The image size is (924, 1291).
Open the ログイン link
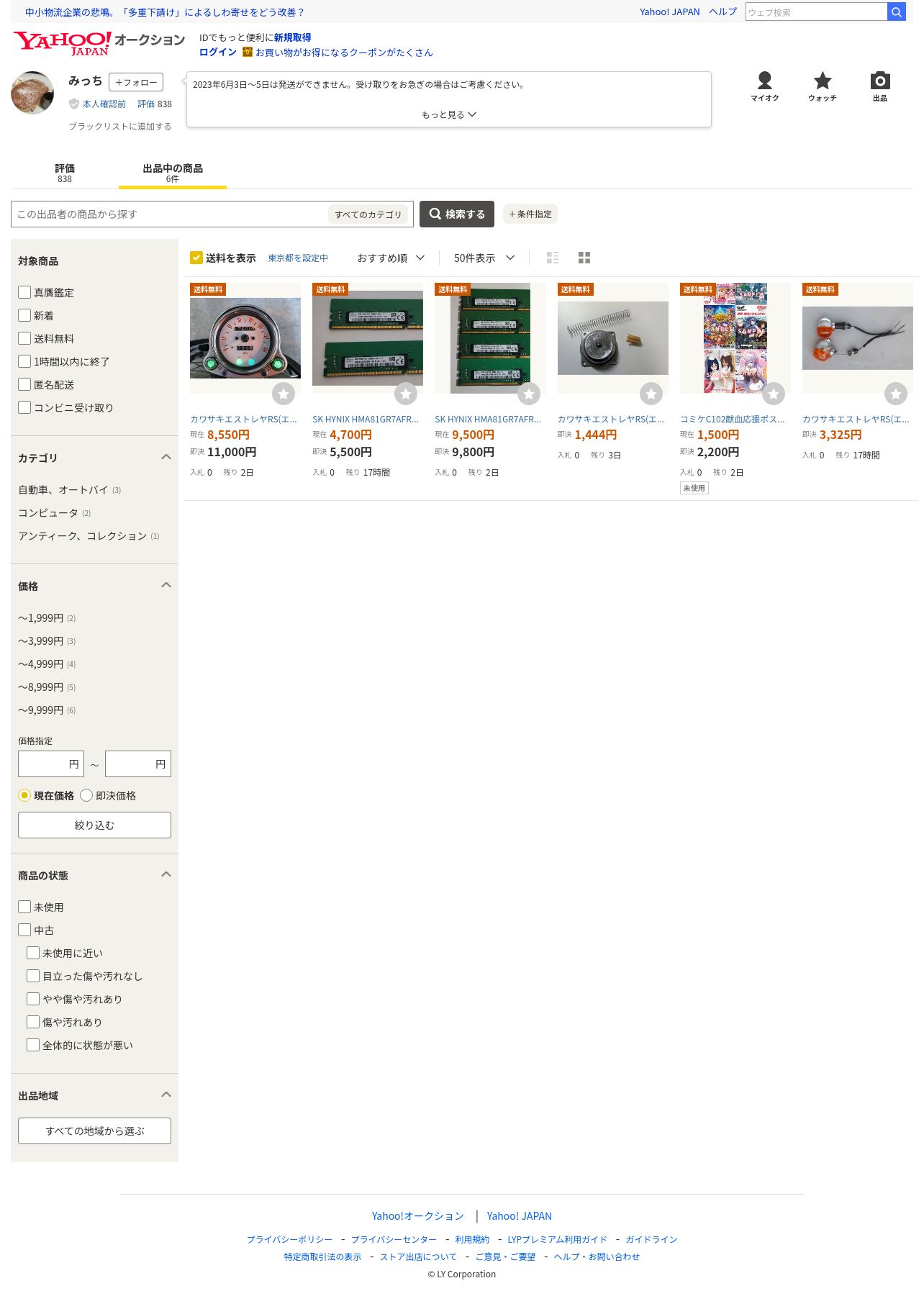218,52
